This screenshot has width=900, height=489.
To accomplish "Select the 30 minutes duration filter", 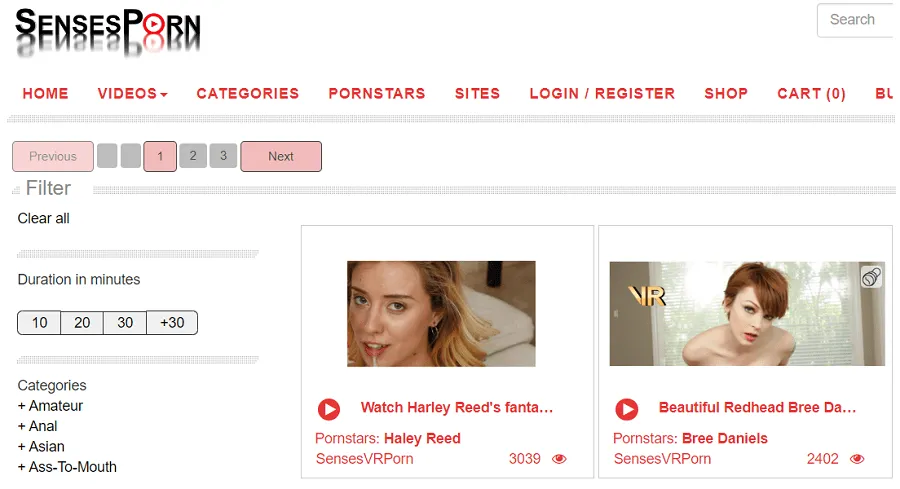I will coord(125,323).
